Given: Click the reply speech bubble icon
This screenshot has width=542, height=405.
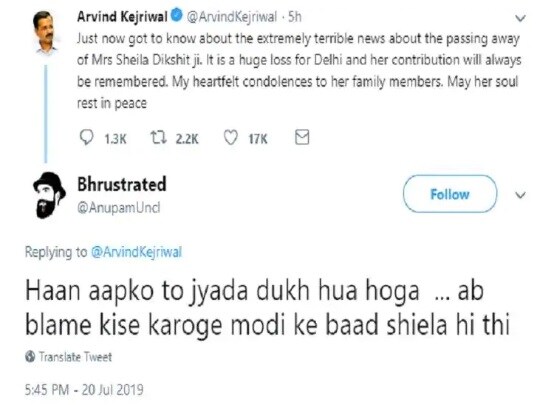Looking at the screenshot, I should tap(86, 137).
